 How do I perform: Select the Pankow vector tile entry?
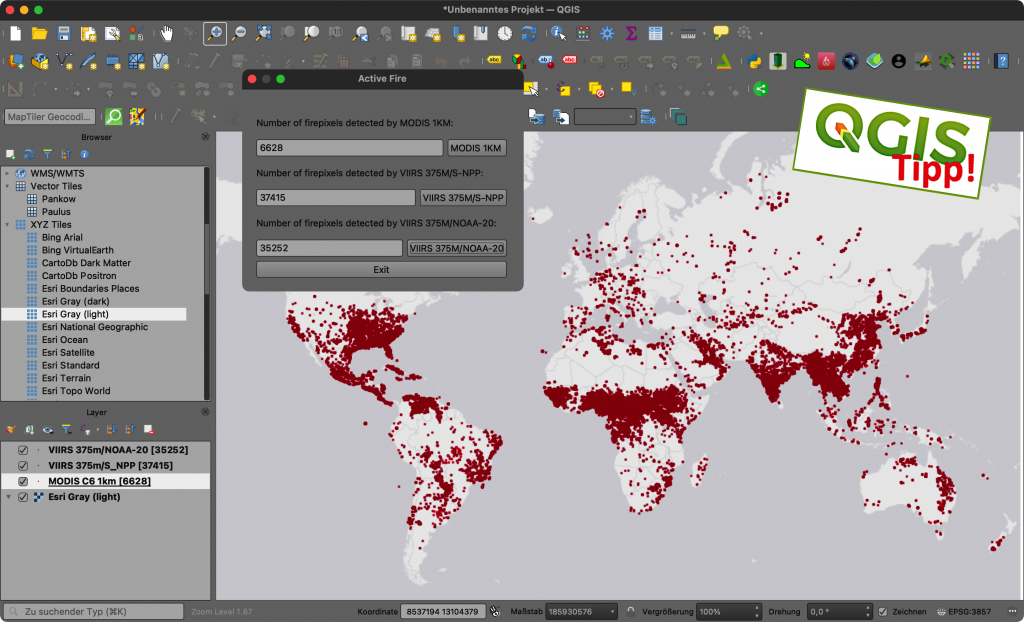[58, 199]
